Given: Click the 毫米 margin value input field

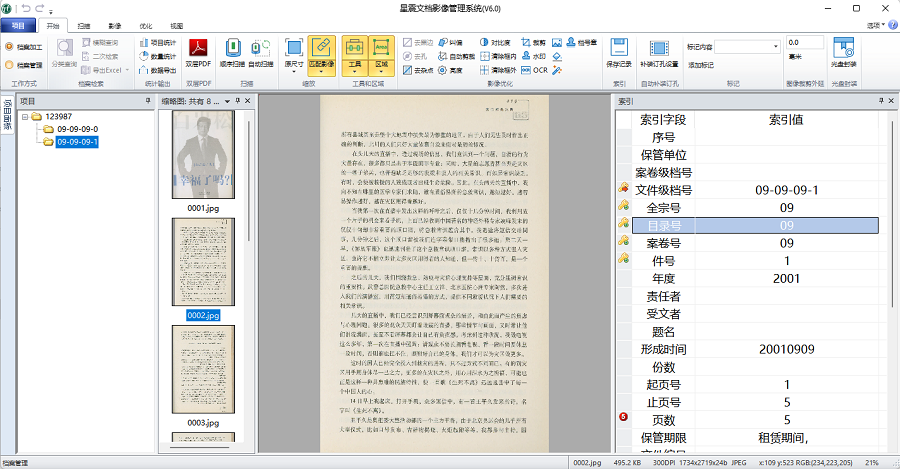Looking at the screenshot, I should [805, 42].
